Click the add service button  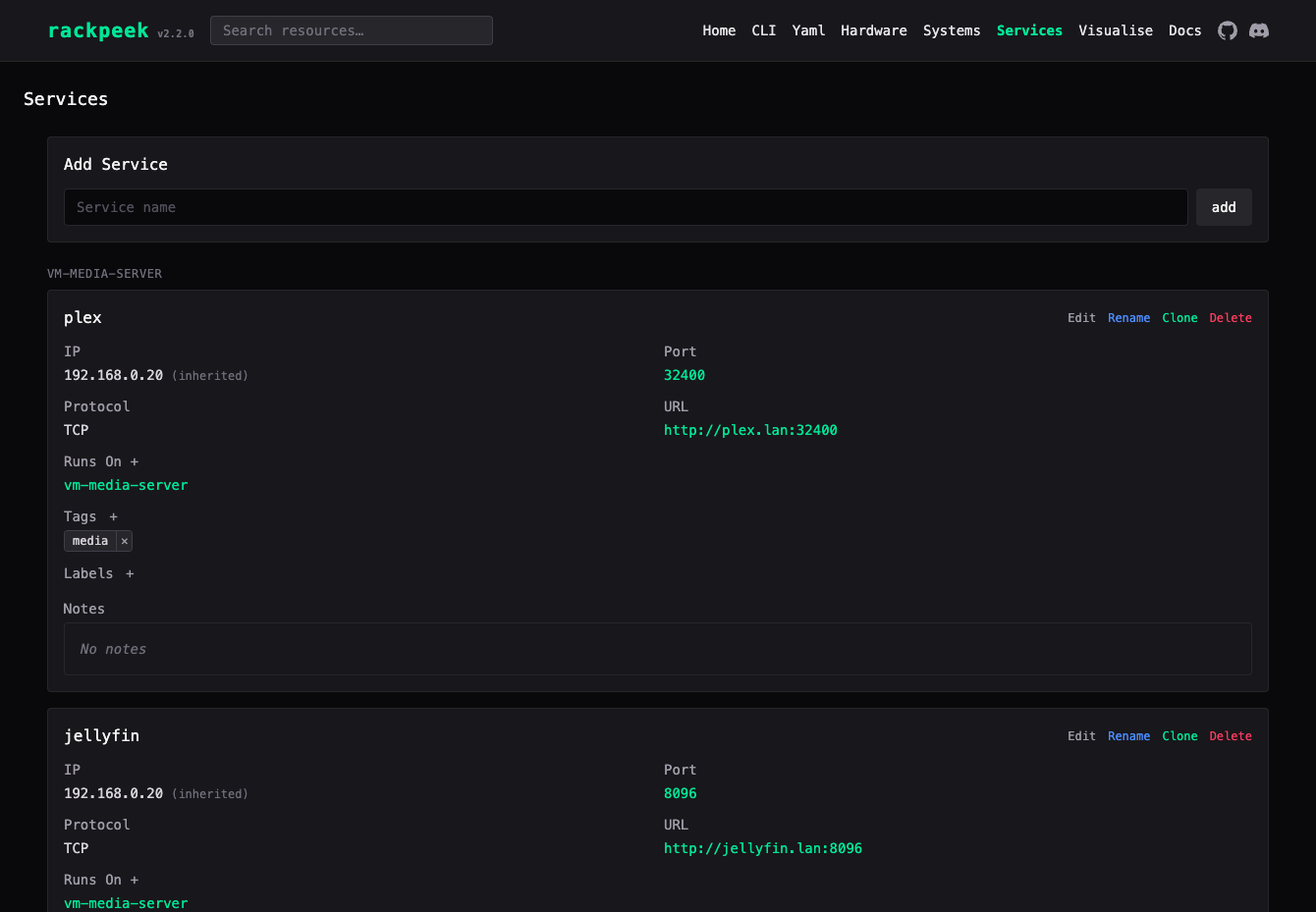pos(1224,207)
